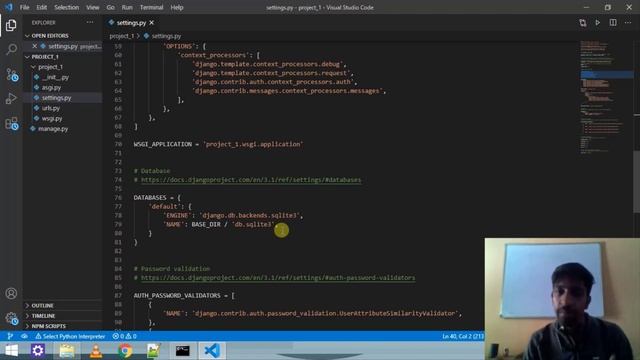
Task: Open the Help menu
Action: click(177, 7)
